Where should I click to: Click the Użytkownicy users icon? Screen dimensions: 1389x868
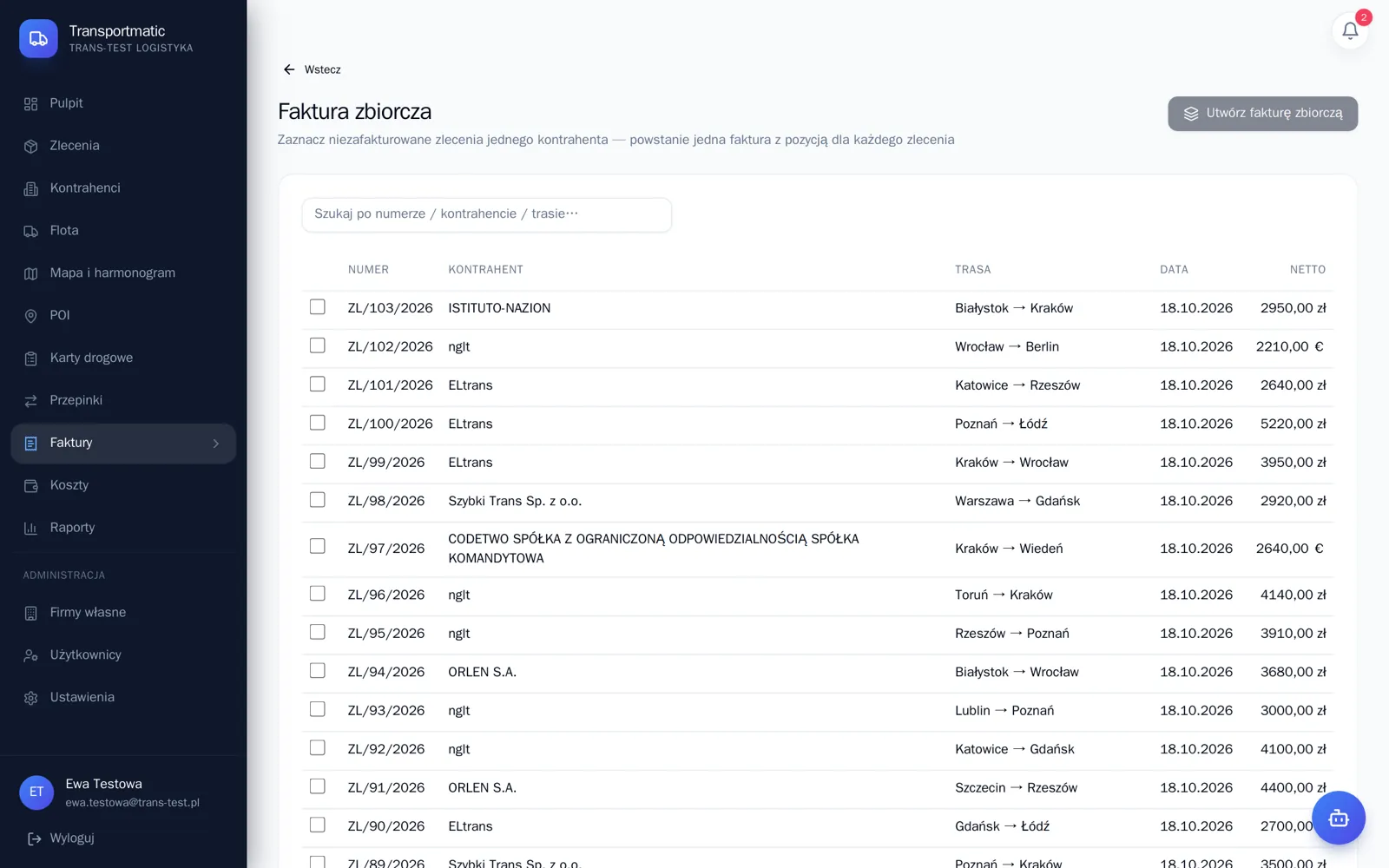coord(31,656)
